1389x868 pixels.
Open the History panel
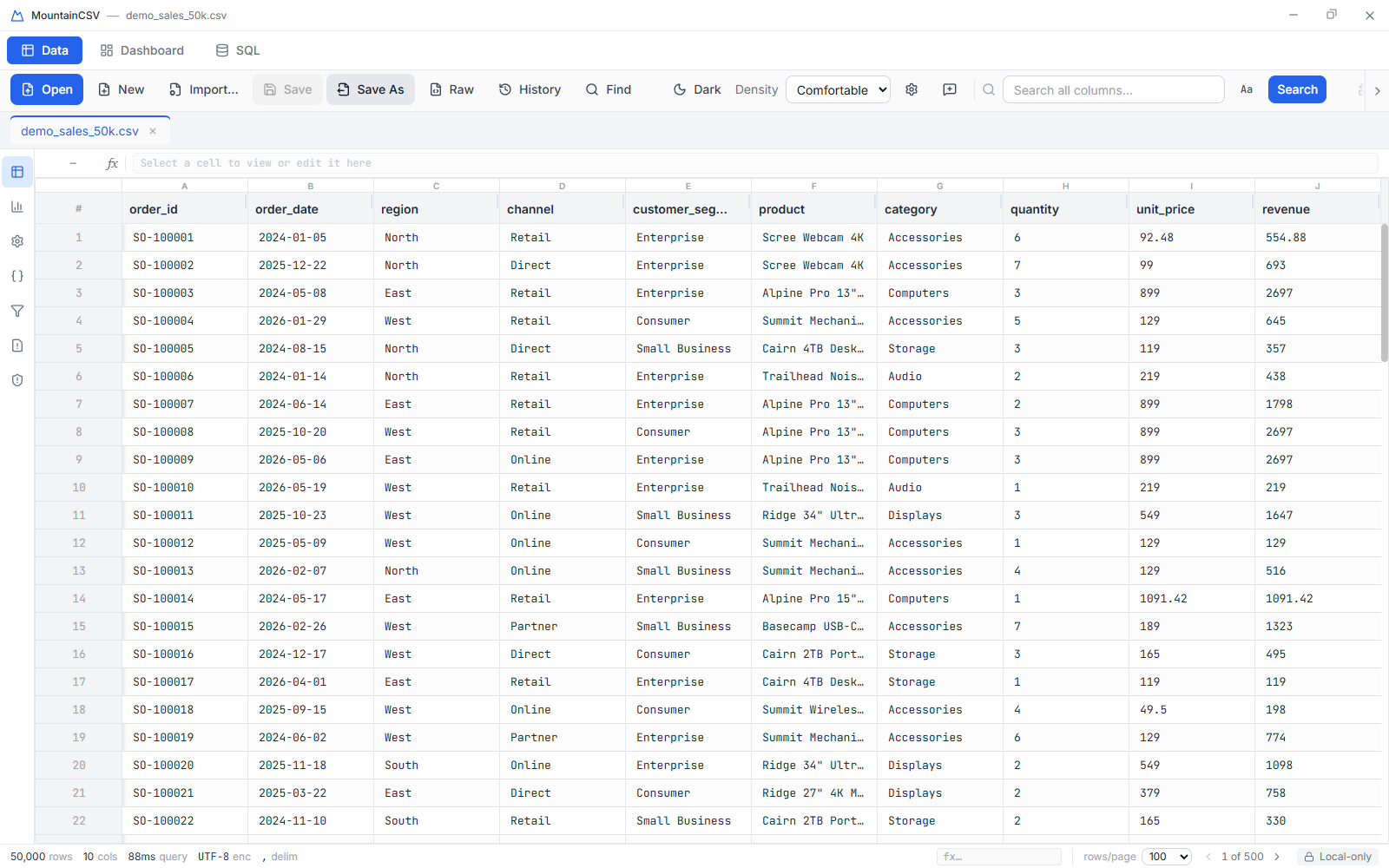click(530, 89)
